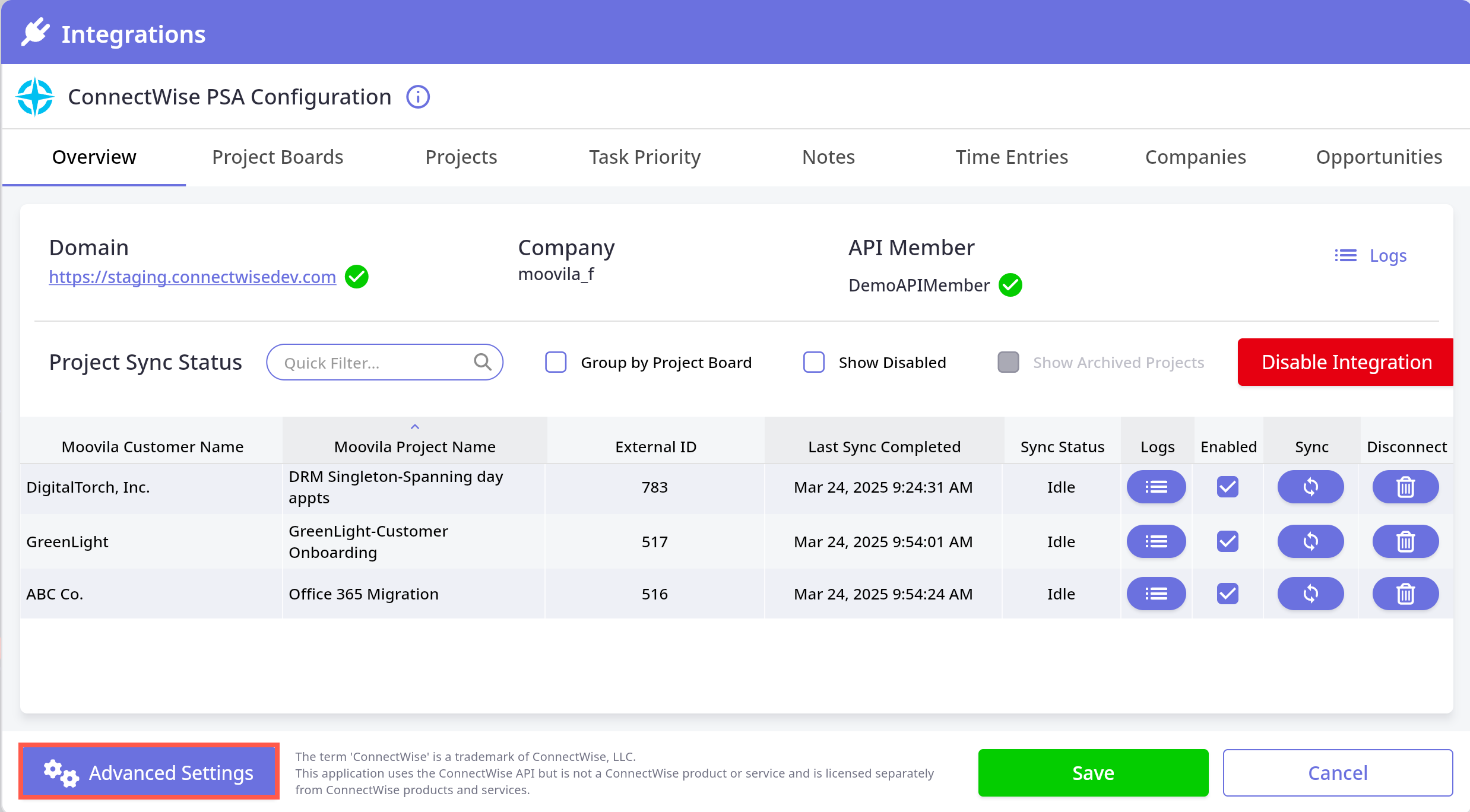
Task: Click the red Disable Integration button
Action: [1346, 362]
